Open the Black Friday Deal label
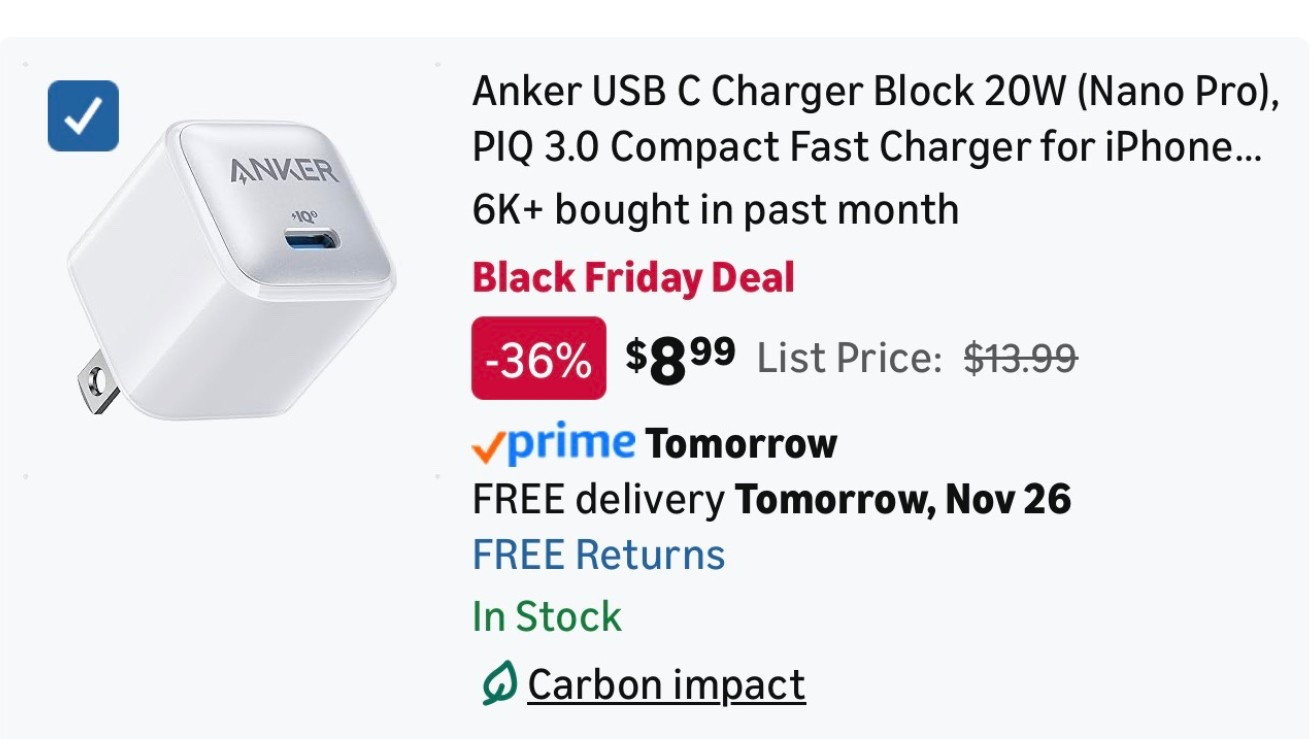The image size is (1314, 739). (x=632, y=277)
